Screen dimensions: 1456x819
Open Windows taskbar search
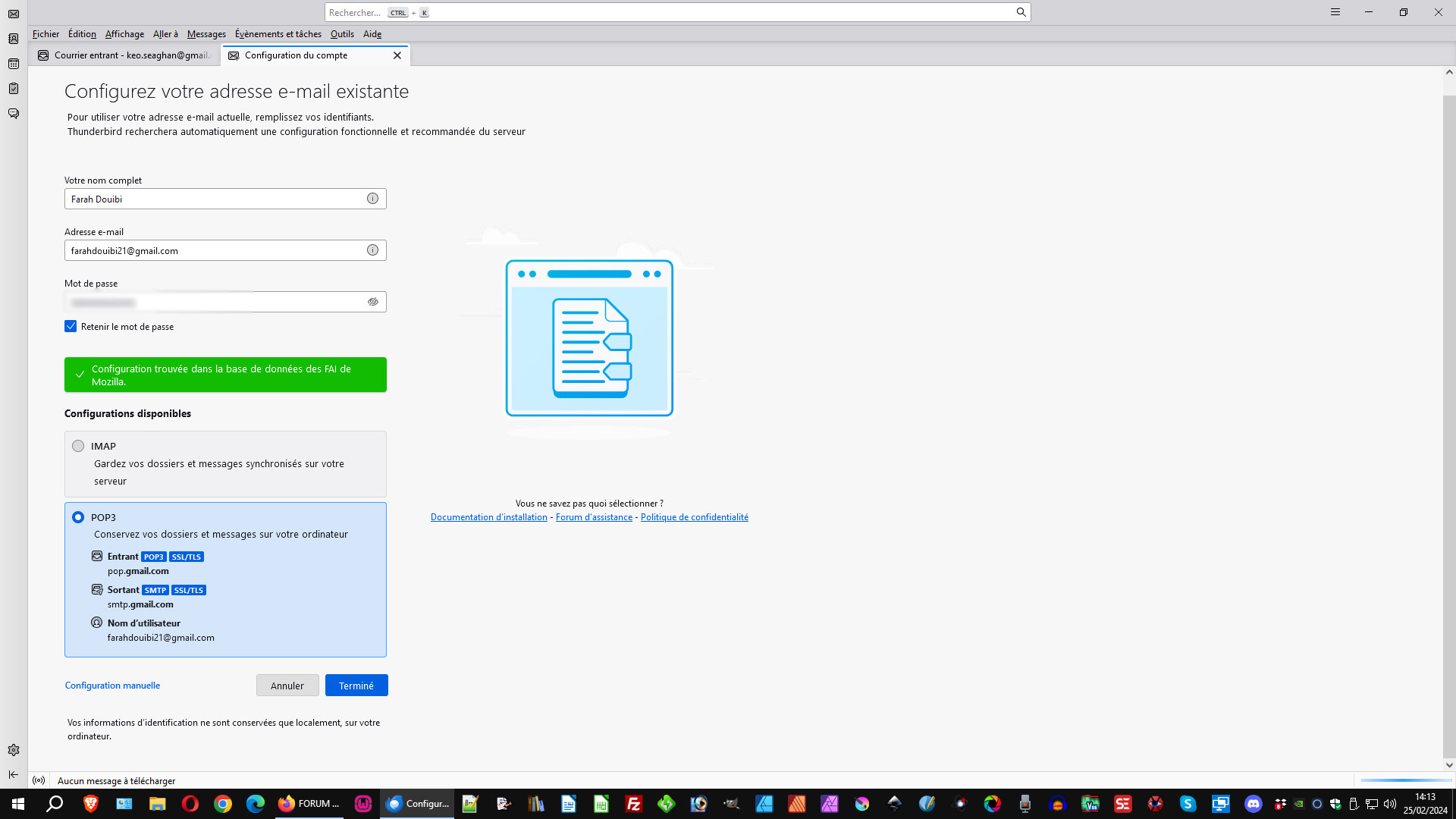pyautogui.click(x=55, y=804)
